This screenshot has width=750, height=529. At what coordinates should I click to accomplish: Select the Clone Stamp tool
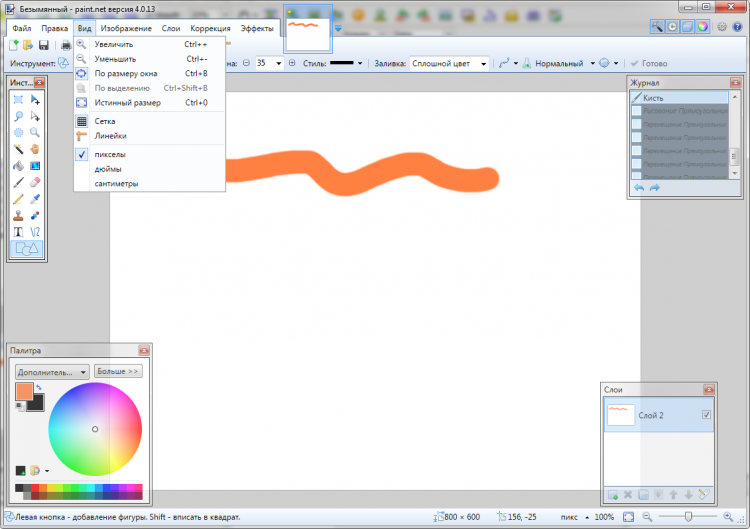pyautogui.click(x=18, y=216)
